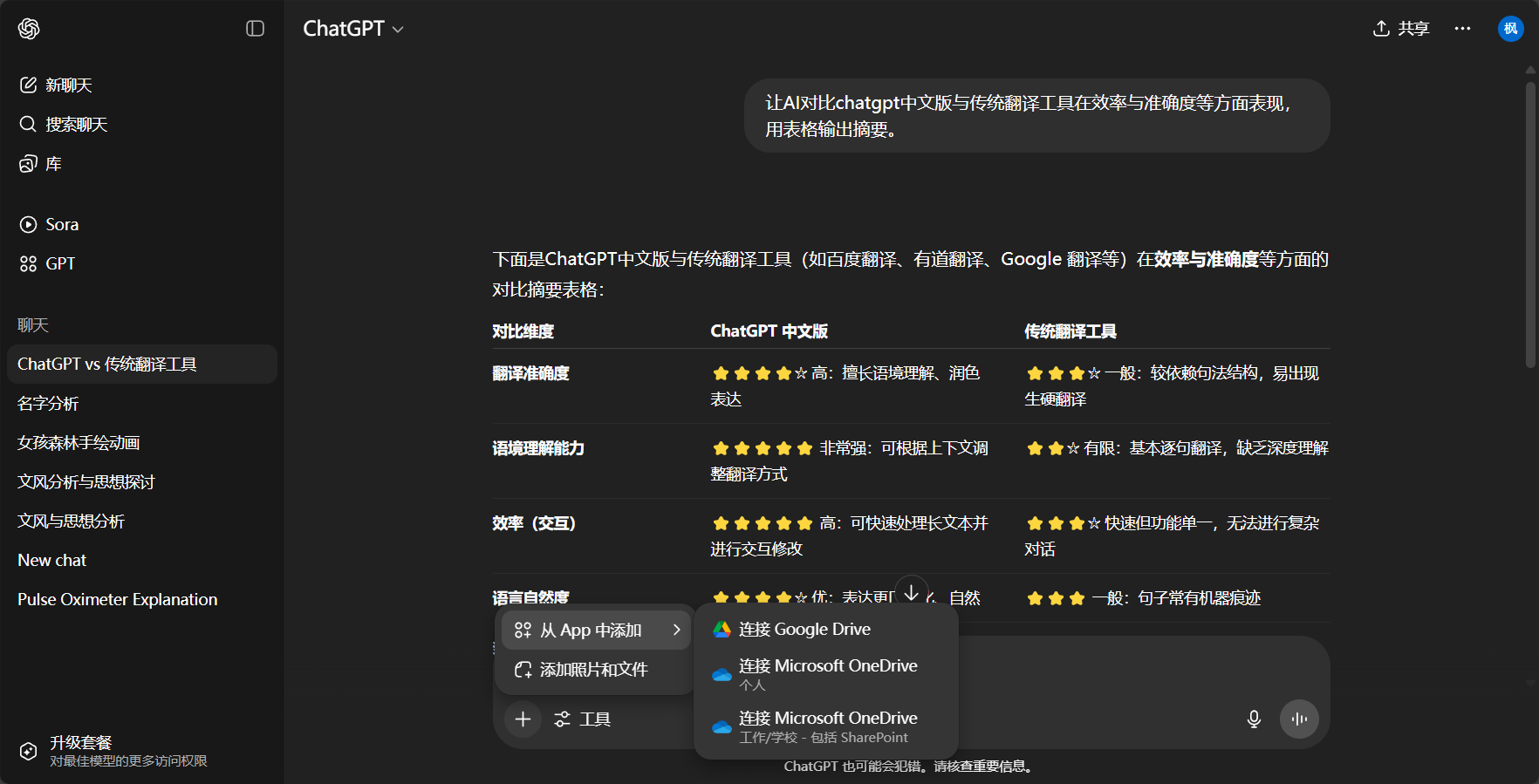The image size is (1539, 784).
Task: Click the 共享 share button
Action: point(1401,29)
